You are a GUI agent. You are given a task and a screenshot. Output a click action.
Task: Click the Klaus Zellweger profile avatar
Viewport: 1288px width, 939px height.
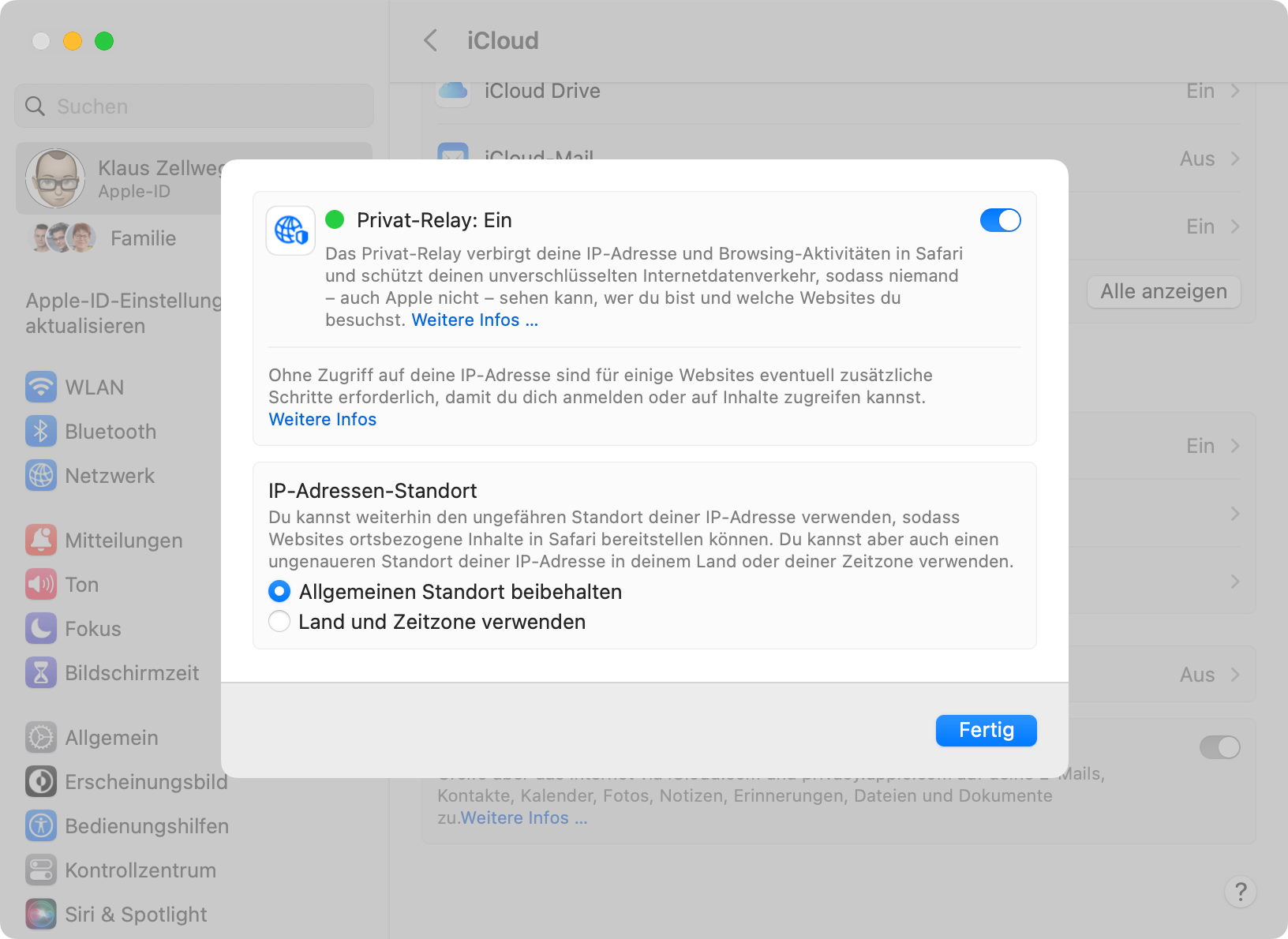coord(55,178)
